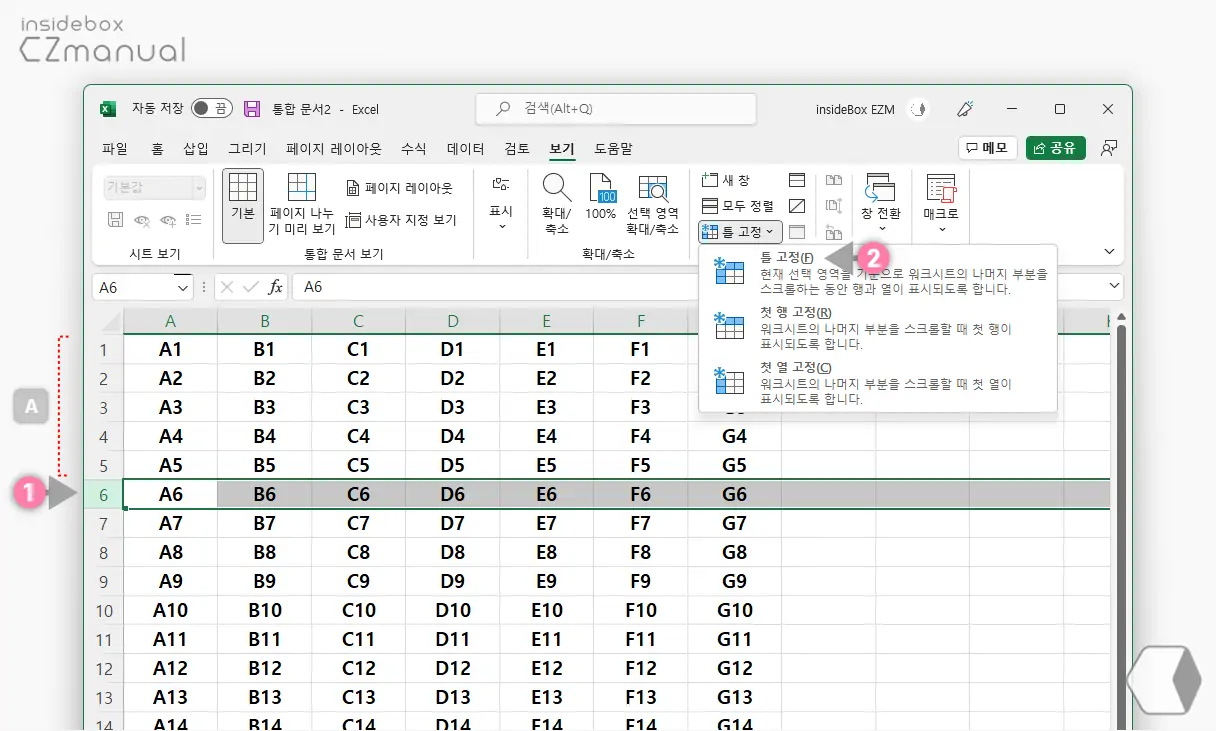Viewport: 1216px width, 731px height.
Task: Open the 파일 tab
Action: pos(115,148)
